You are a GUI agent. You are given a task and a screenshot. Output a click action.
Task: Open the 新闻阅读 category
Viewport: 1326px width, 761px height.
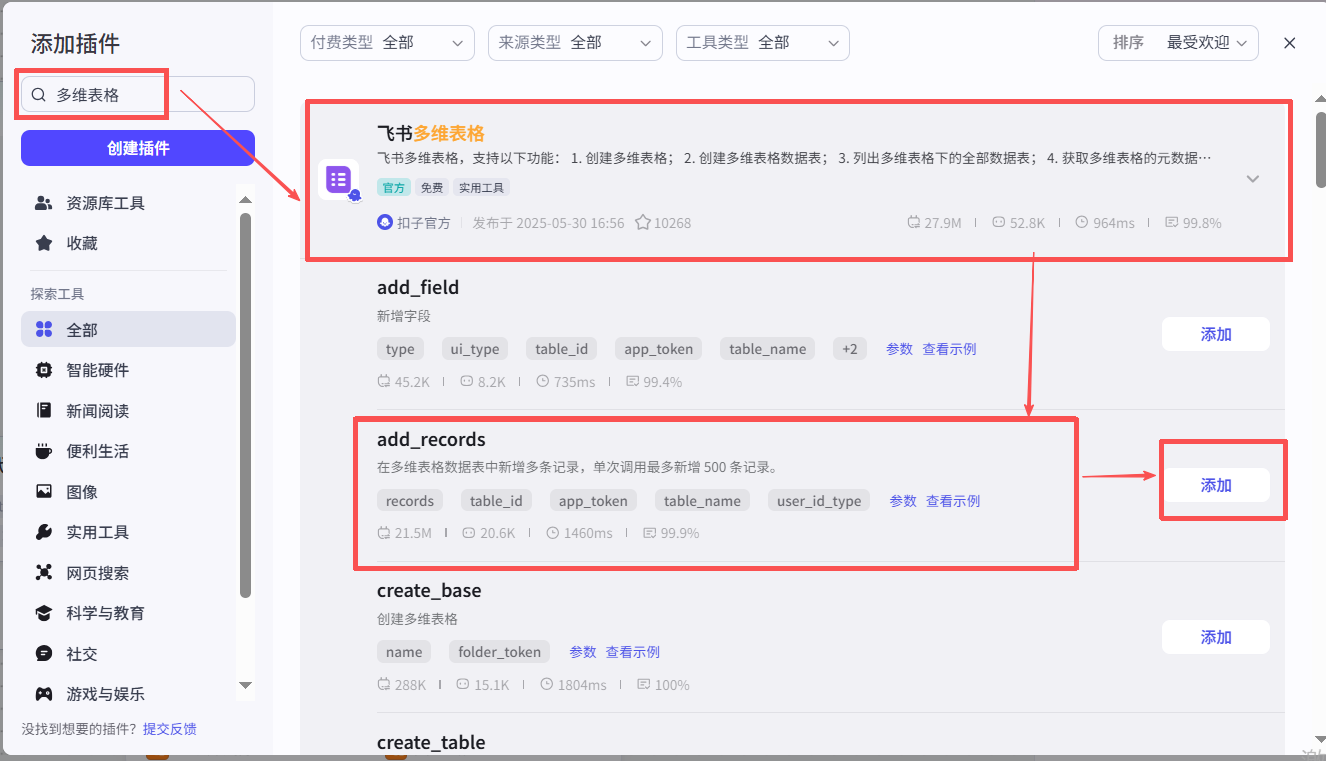(97, 411)
